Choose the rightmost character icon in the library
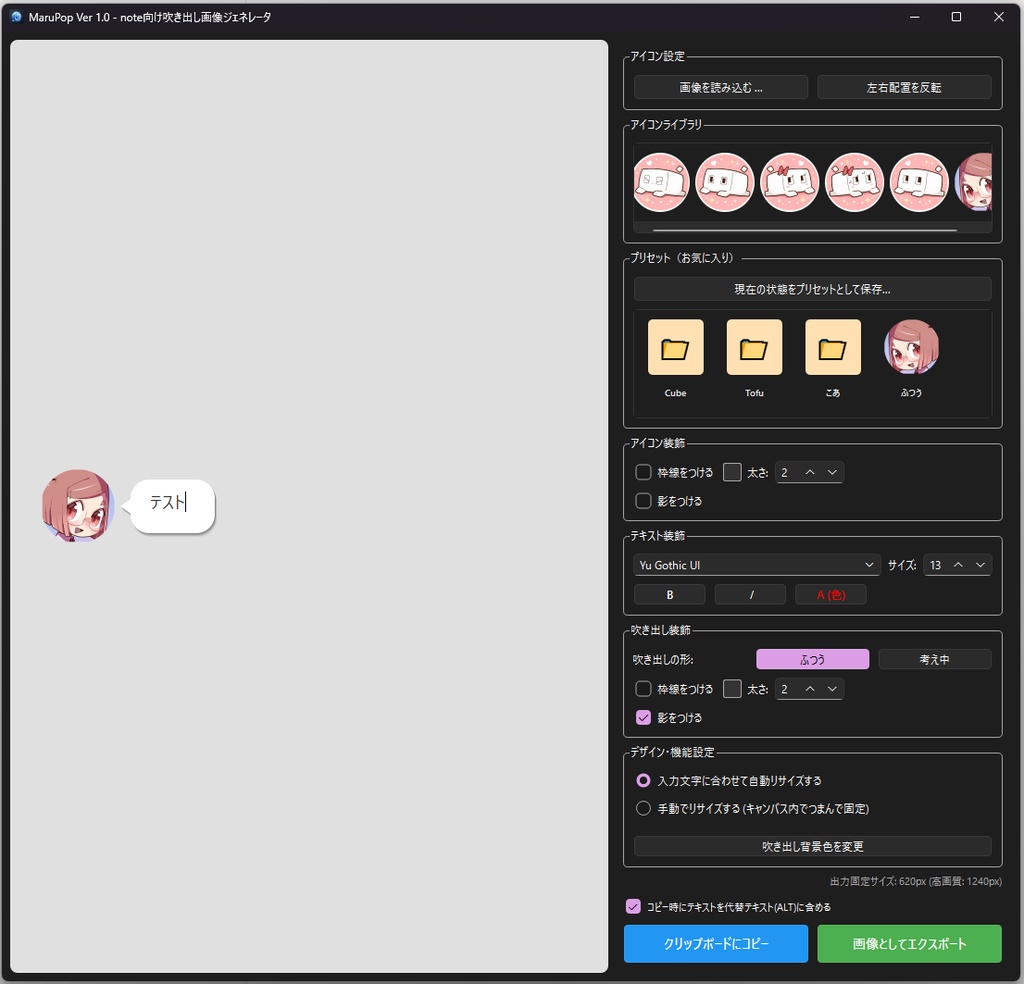Image resolution: width=1024 pixels, height=984 pixels. 975,182
